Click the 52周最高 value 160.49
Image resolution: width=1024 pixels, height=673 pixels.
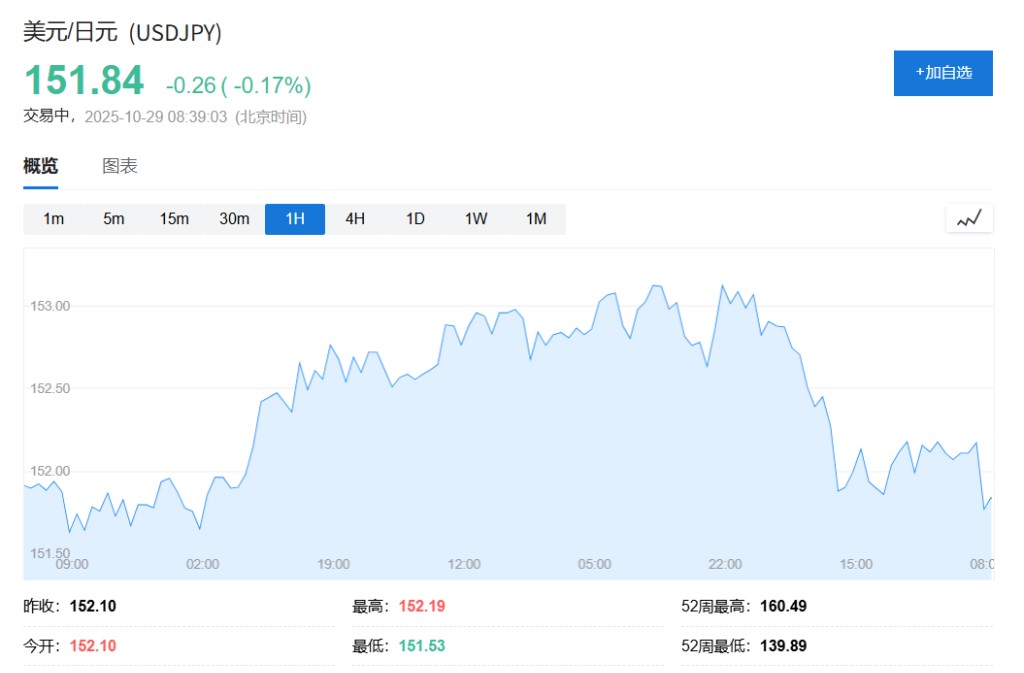(783, 606)
